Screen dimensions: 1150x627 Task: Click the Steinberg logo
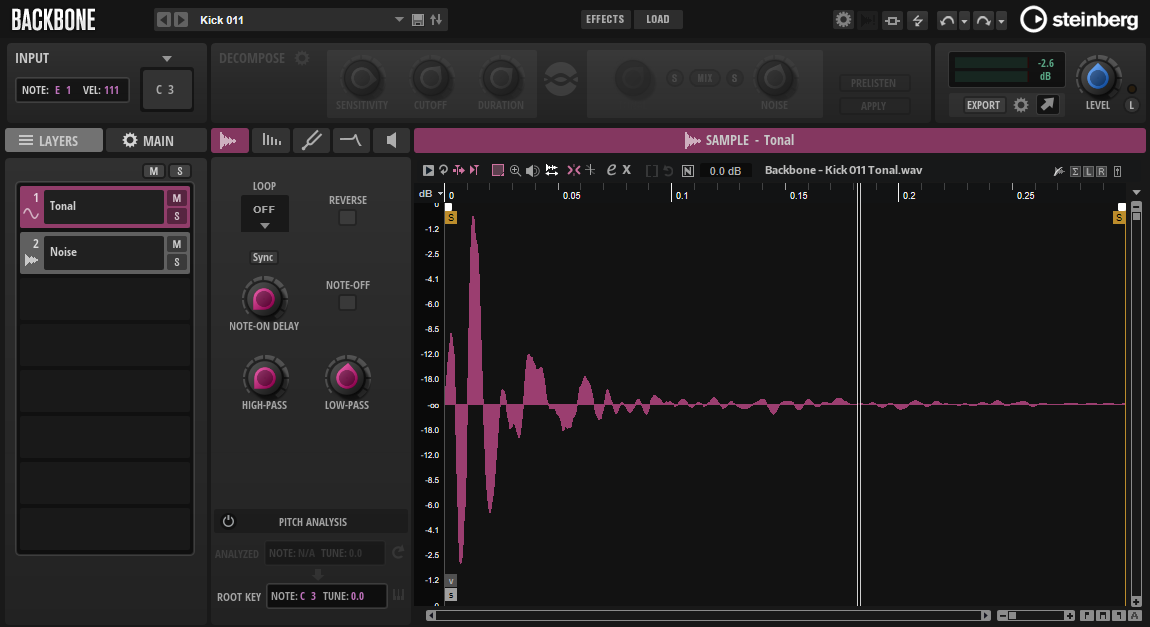click(x=1079, y=20)
